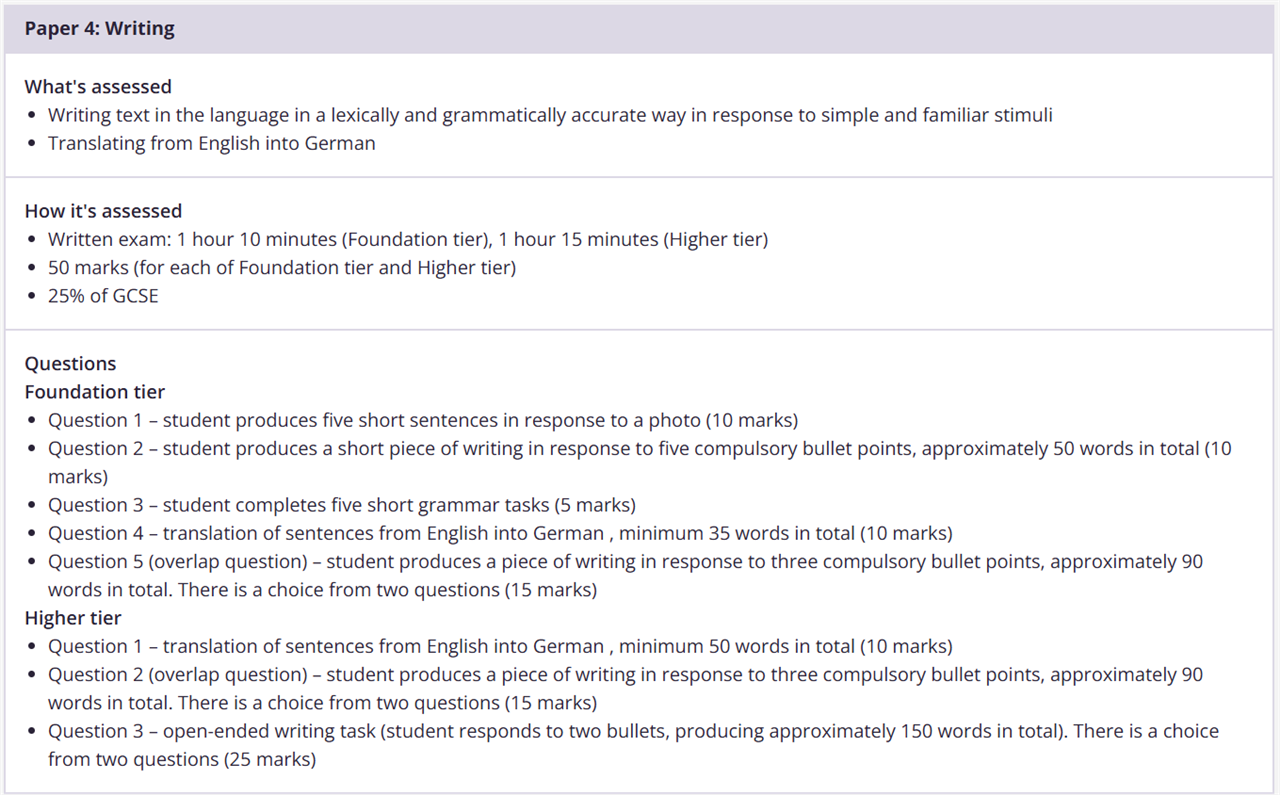The height and width of the screenshot is (795, 1280).
Task: Click Foundation Question 2 with five compulsory bullets
Action: [640, 449]
